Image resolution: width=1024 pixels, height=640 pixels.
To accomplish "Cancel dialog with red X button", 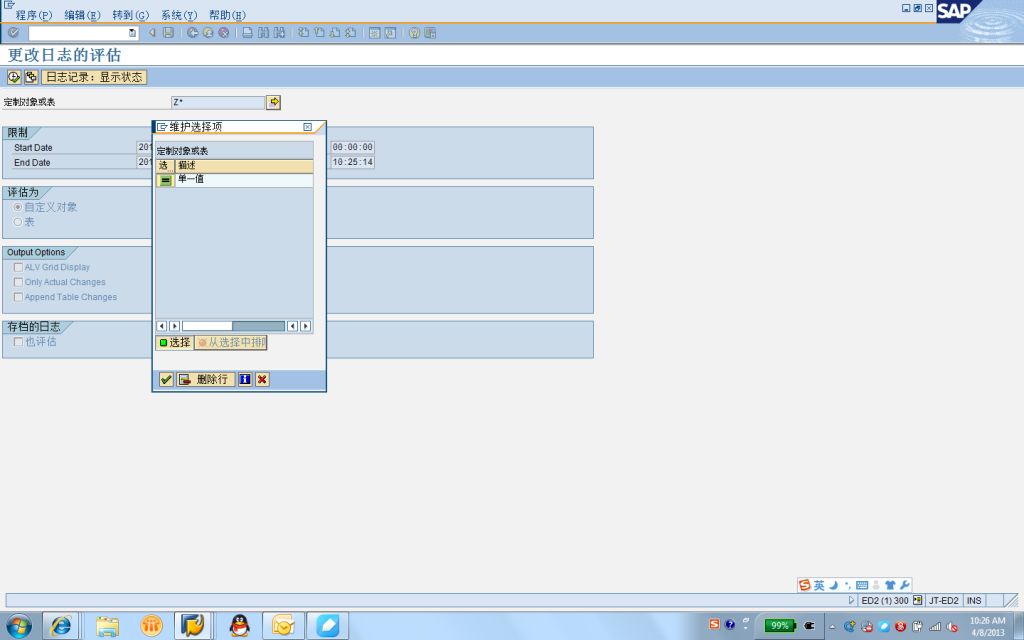I will (262, 379).
